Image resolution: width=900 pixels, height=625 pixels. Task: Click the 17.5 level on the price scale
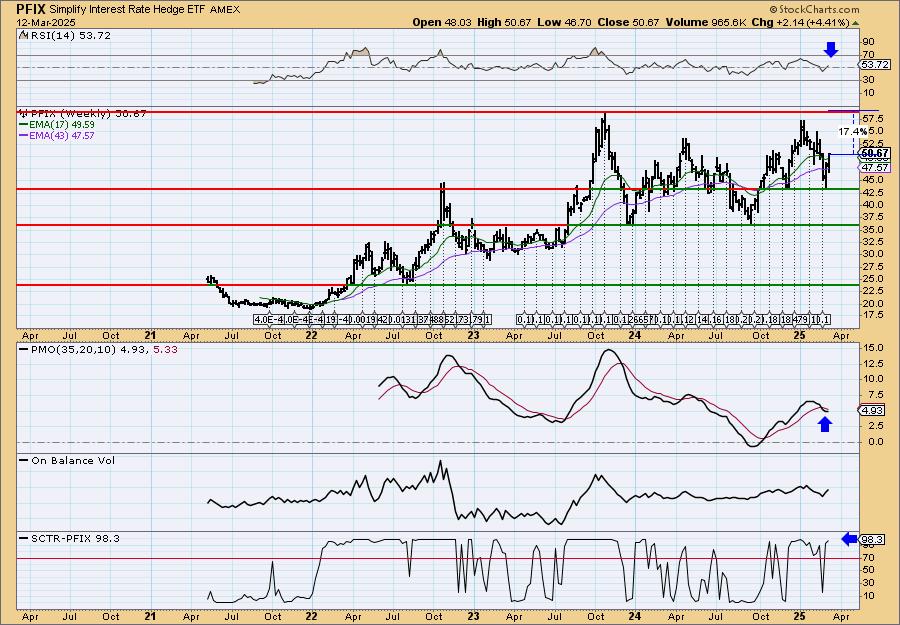click(872, 315)
